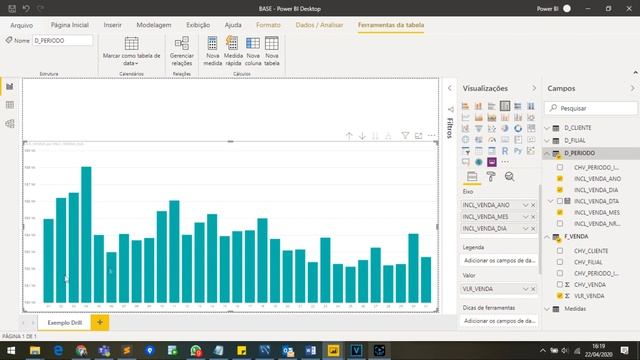Click inside the Pesquisar fields search box
Viewport: 640px width, 360px height.
pos(591,108)
